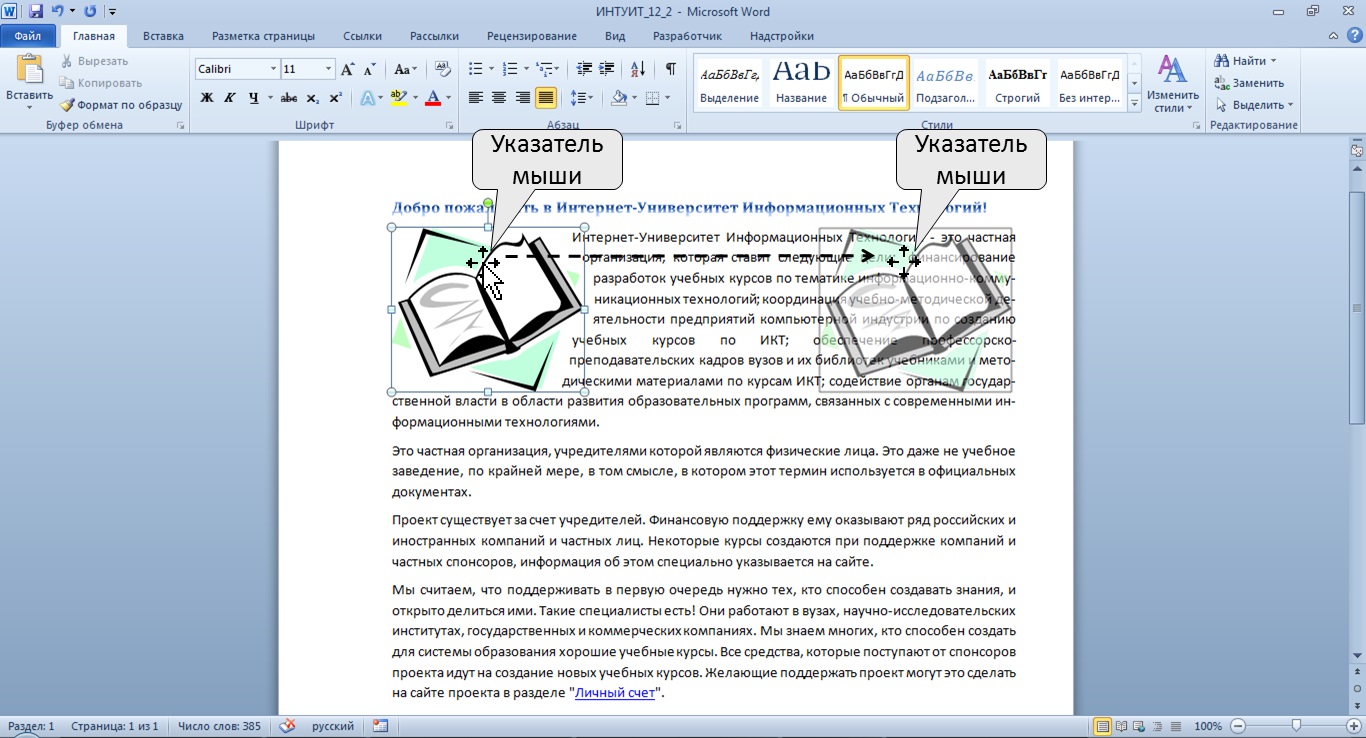Set Align Right paragraph alignment
The image size is (1366, 738).
point(522,98)
